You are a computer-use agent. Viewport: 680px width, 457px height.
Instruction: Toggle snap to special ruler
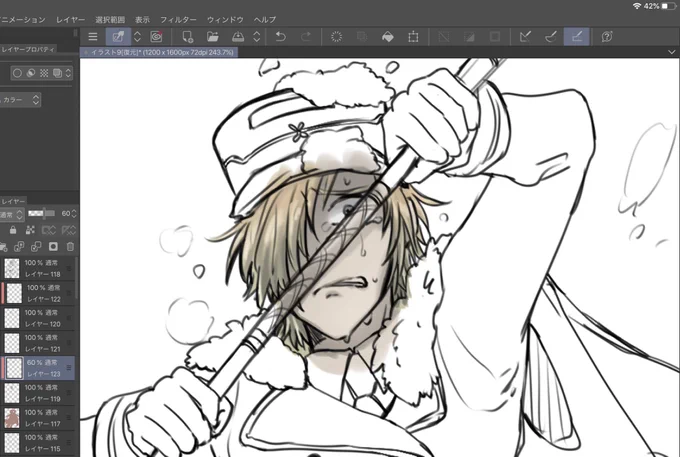click(551, 37)
